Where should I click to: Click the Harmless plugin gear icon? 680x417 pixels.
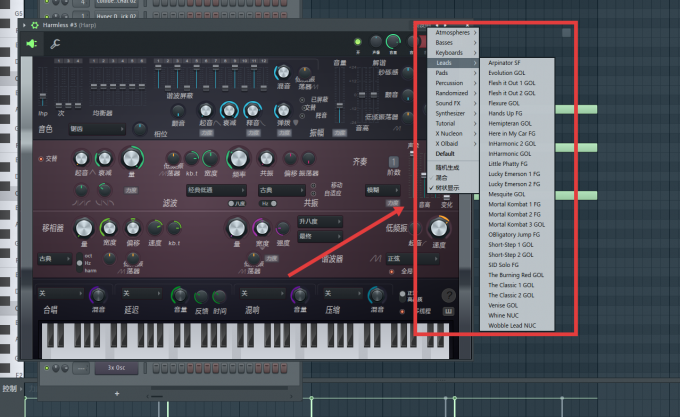click(x=35, y=25)
